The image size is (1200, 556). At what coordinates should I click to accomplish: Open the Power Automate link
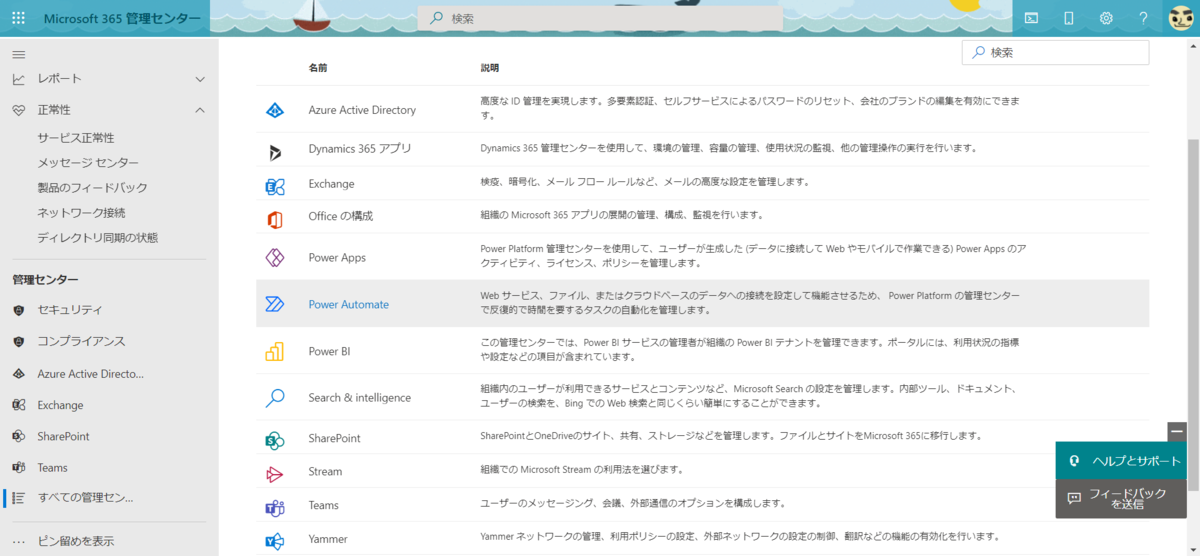point(348,305)
